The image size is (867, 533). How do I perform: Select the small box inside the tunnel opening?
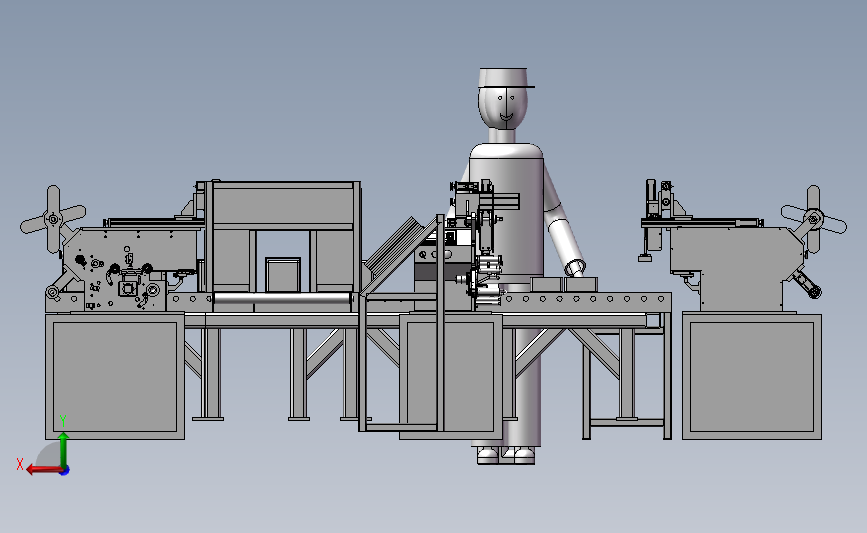pos(283,275)
